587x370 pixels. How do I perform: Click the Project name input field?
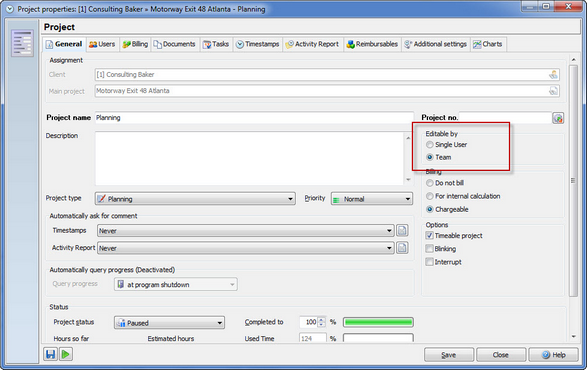click(255, 118)
